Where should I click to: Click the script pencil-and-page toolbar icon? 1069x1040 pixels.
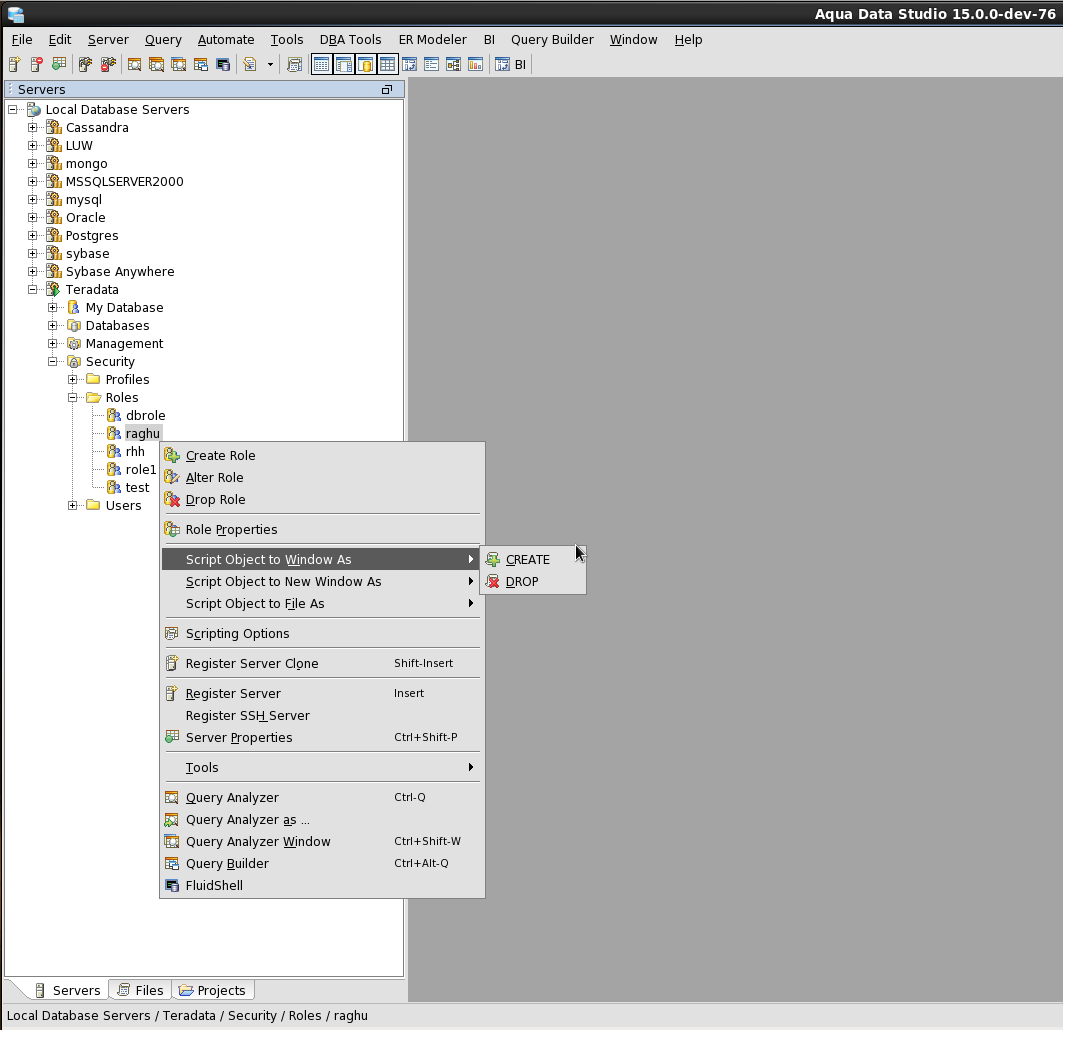click(250, 65)
